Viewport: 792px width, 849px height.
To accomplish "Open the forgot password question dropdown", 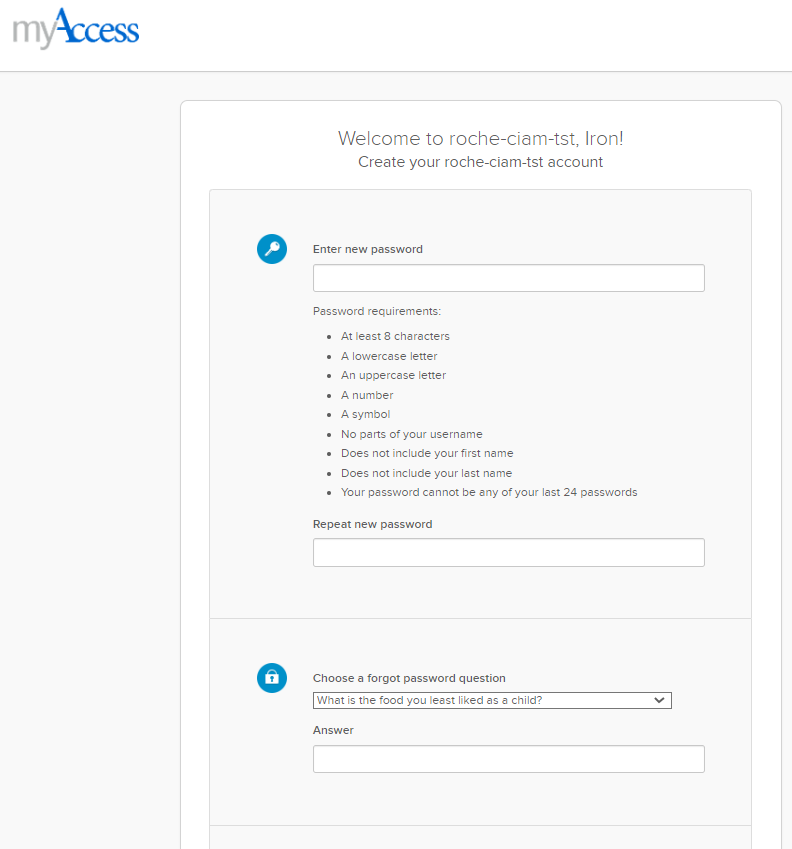I will [492, 700].
